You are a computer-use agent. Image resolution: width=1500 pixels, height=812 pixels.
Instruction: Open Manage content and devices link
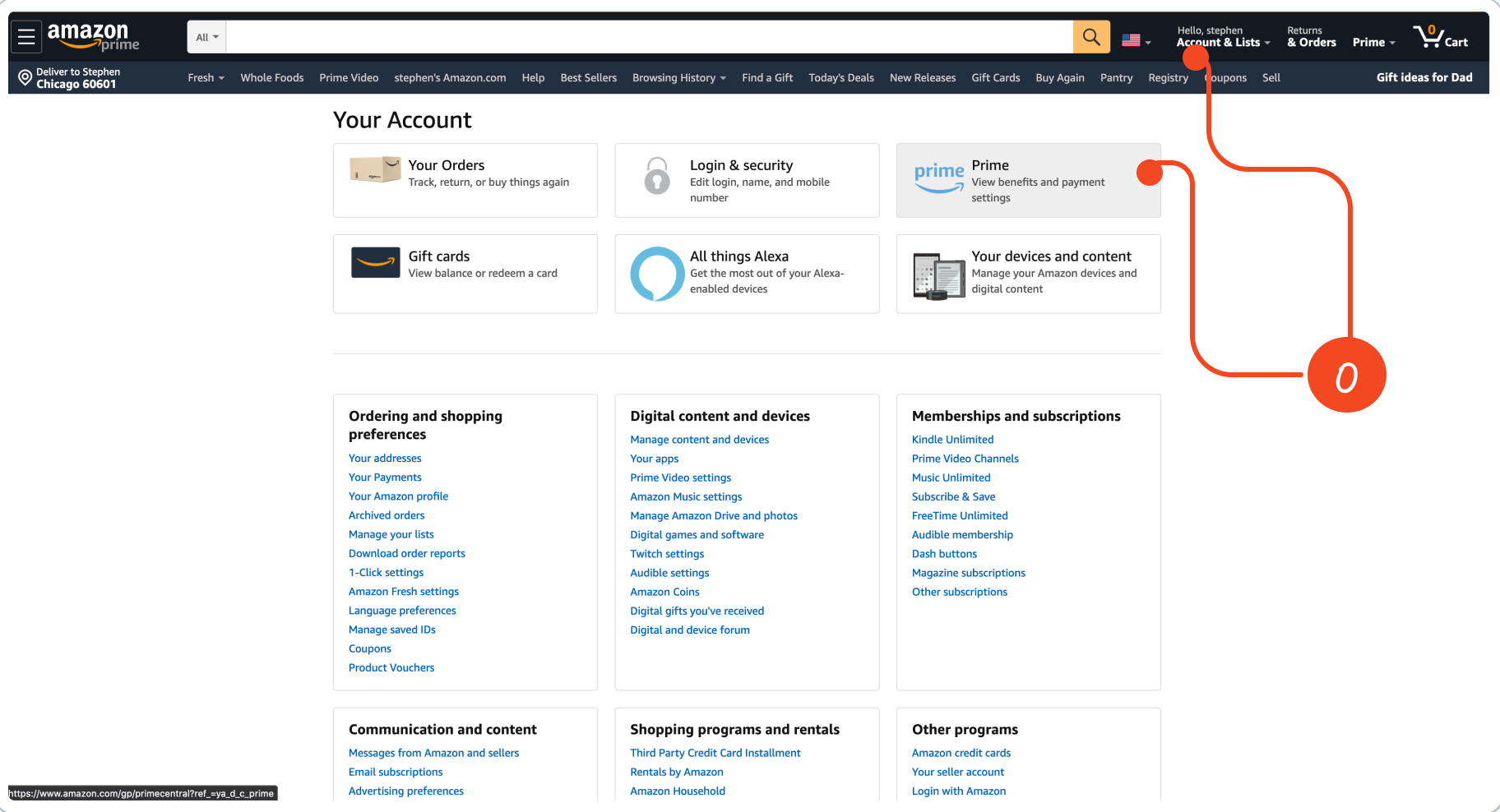tap(700, 440)
